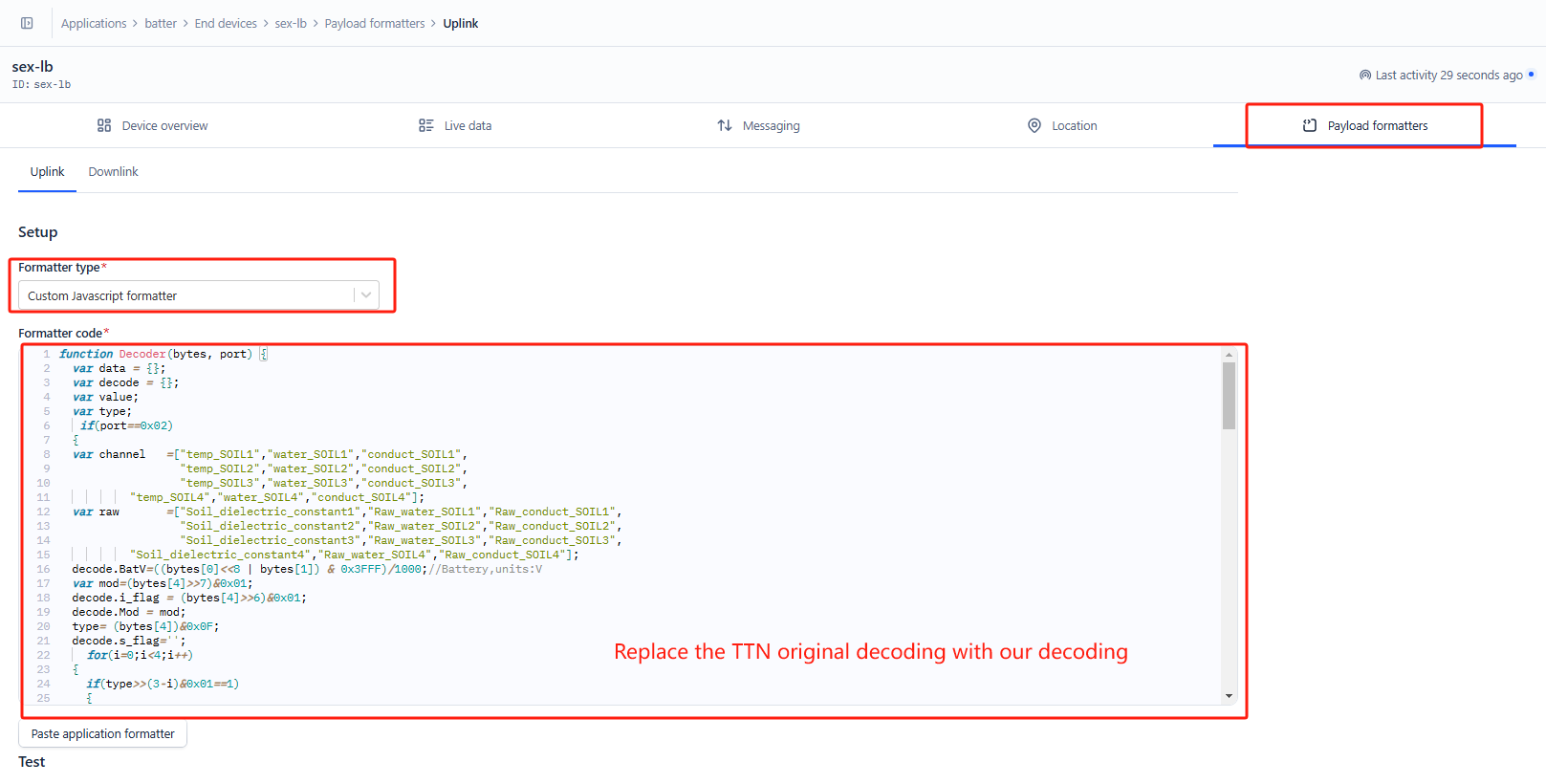Toggle the sidebar panel icon
1546x784 pixels.
[x=27, y=23]
